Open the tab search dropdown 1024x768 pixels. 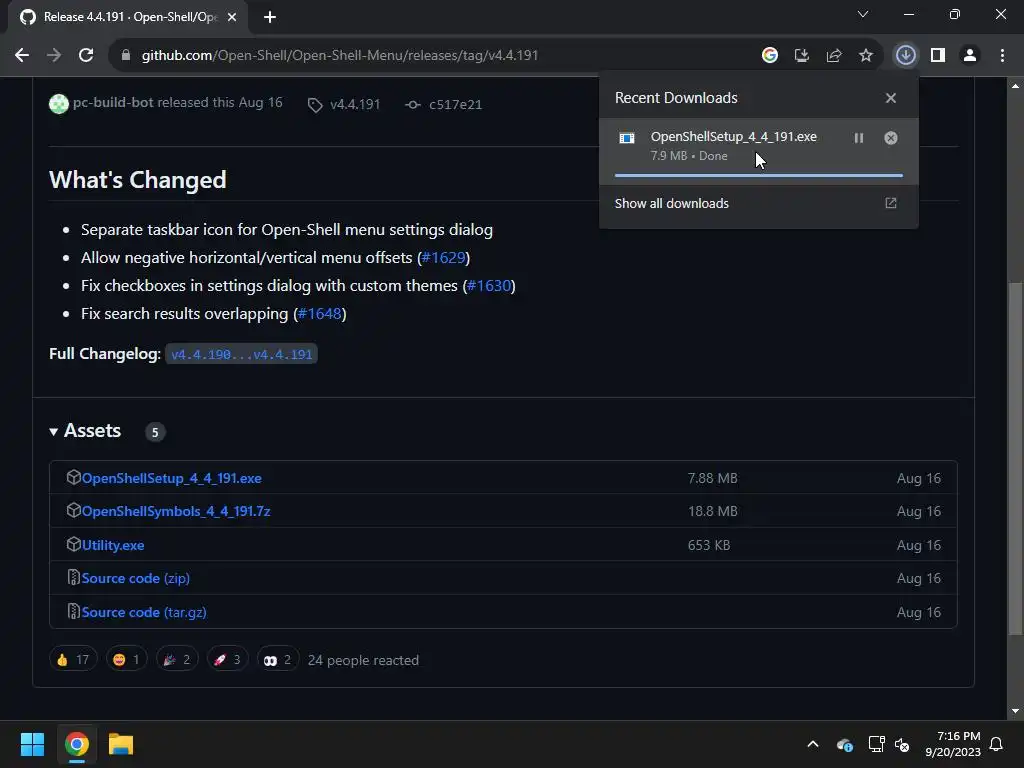coord(863,14)
